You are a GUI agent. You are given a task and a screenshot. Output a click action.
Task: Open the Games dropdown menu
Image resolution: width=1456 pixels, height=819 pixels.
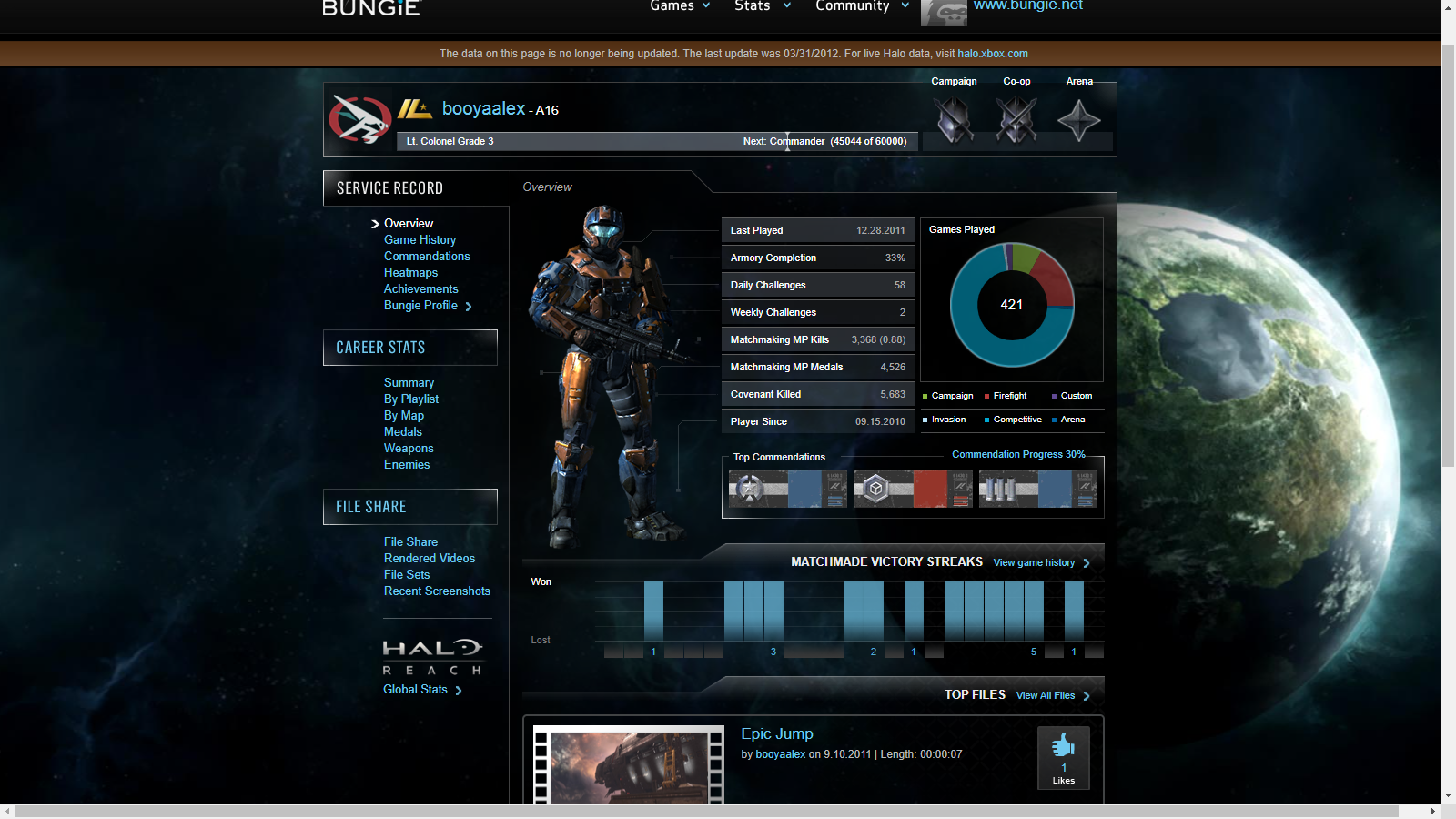click(x=680, y=6)
